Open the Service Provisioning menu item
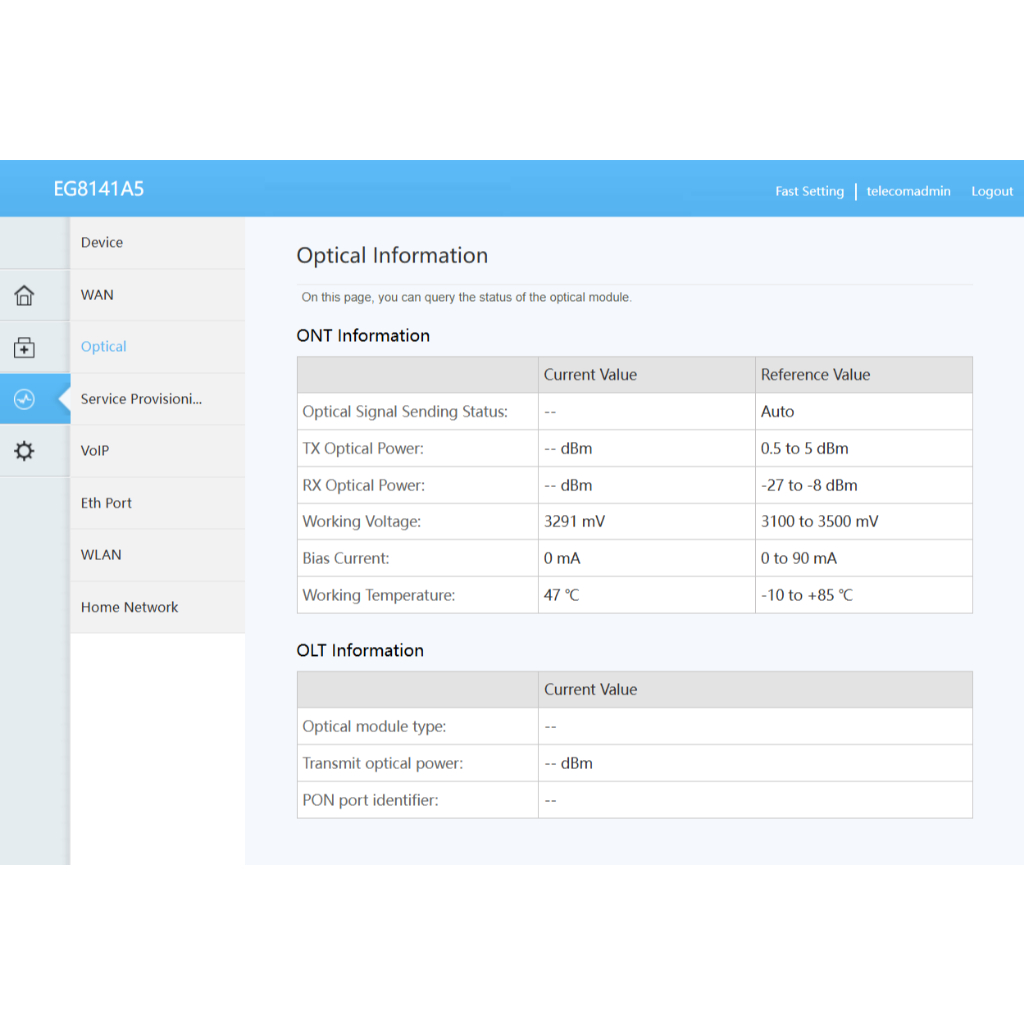 [141, 399]
